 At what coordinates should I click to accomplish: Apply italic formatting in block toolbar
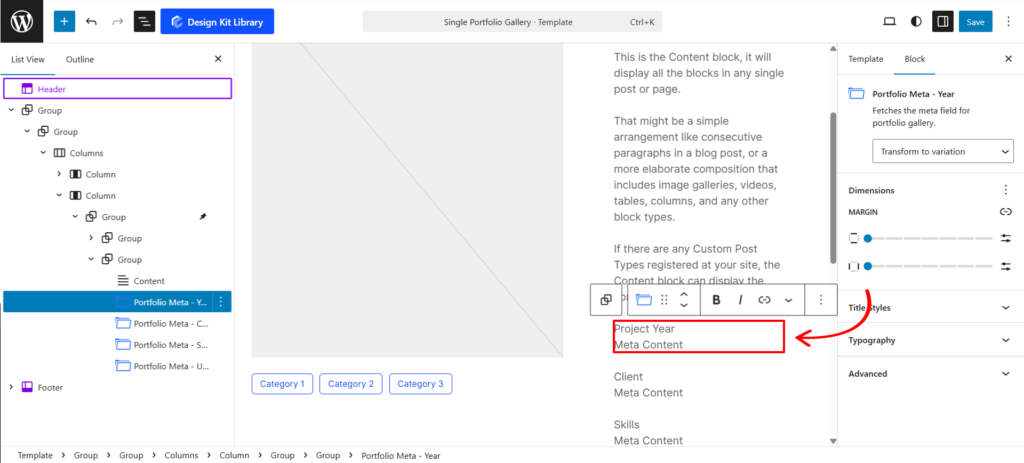(x=740, y=299)
